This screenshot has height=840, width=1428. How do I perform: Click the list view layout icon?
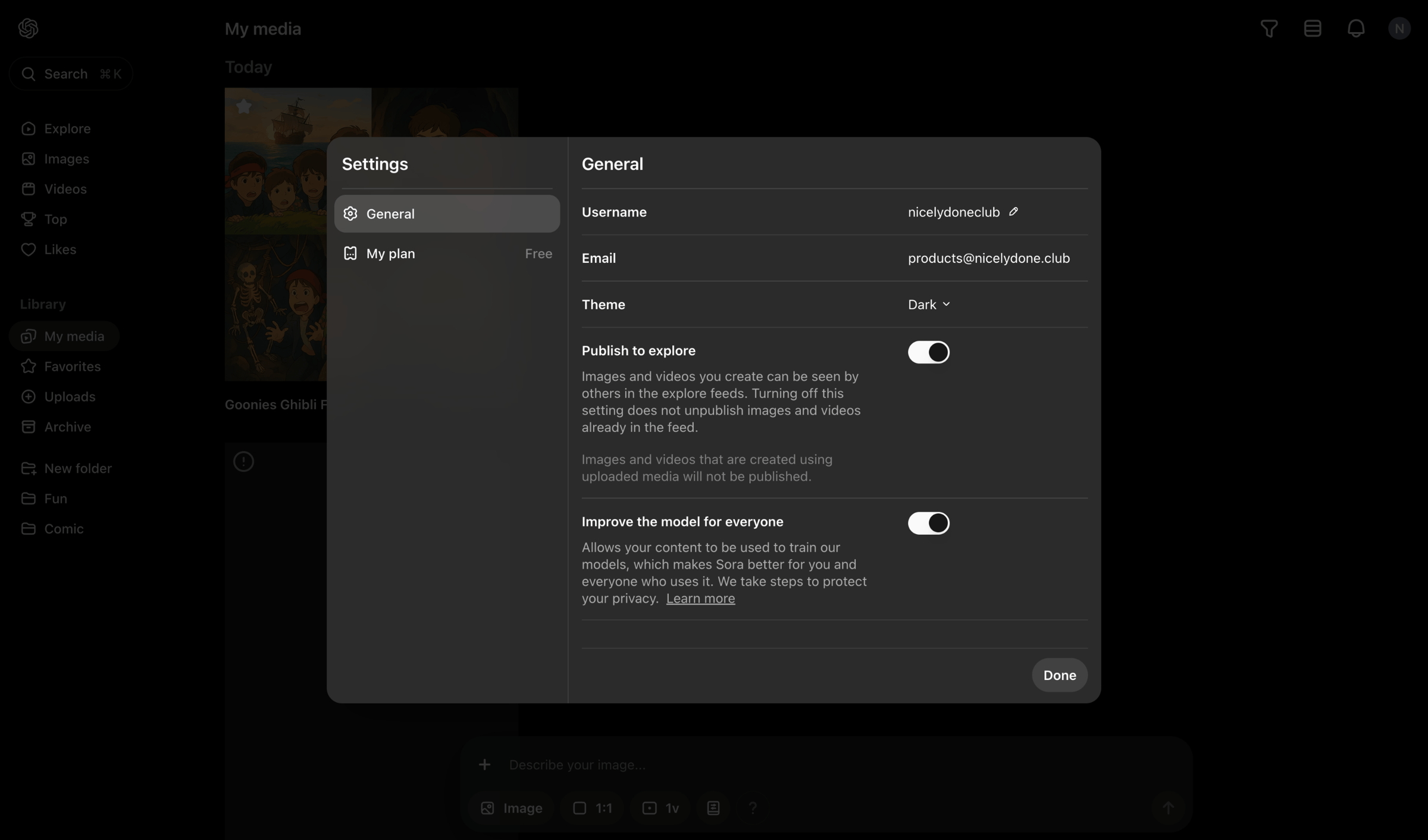coord(1313,28)
